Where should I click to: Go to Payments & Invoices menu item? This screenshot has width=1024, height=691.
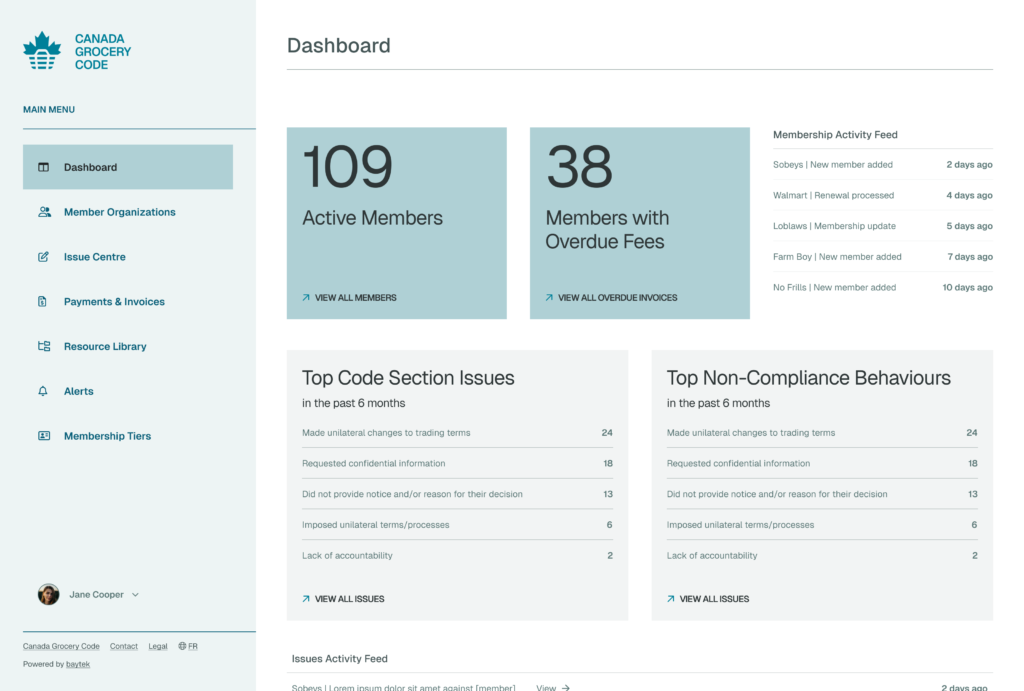pyautogui.click(x=114, y=301)
